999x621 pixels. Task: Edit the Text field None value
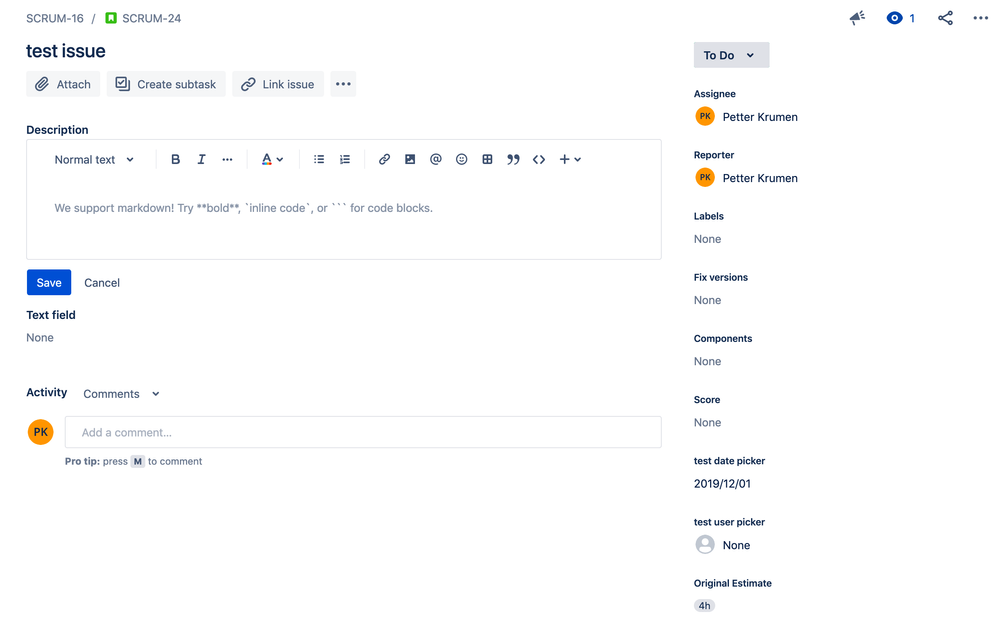point(40,338)
